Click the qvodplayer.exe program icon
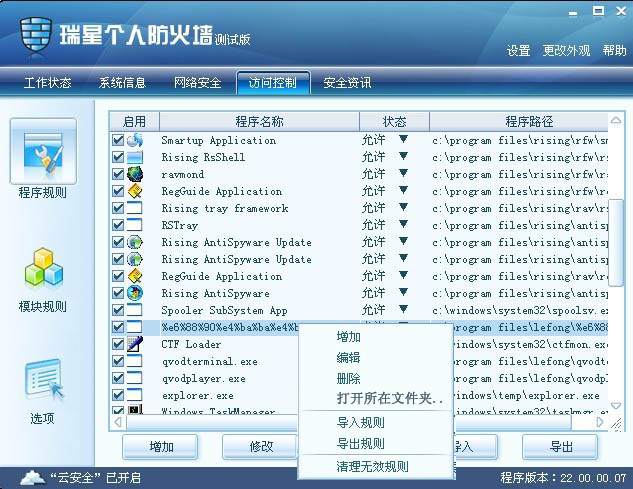Screen dimensions: 633x489 coord(134,378)
